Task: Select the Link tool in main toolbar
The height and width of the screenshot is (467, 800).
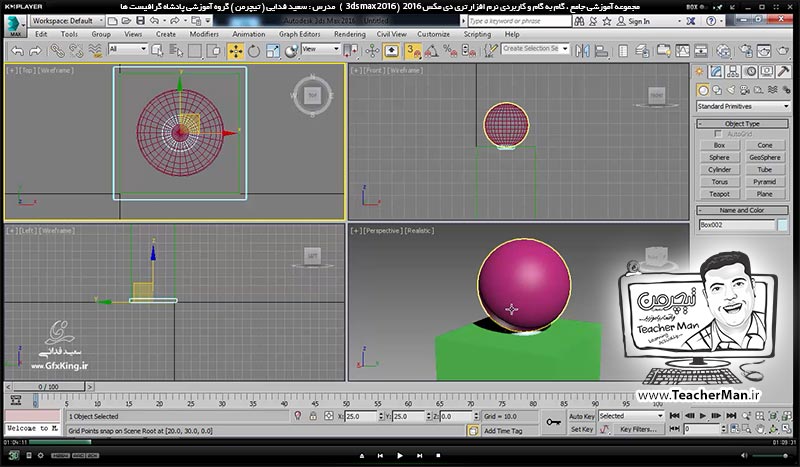Action: (x=57, y=51)
